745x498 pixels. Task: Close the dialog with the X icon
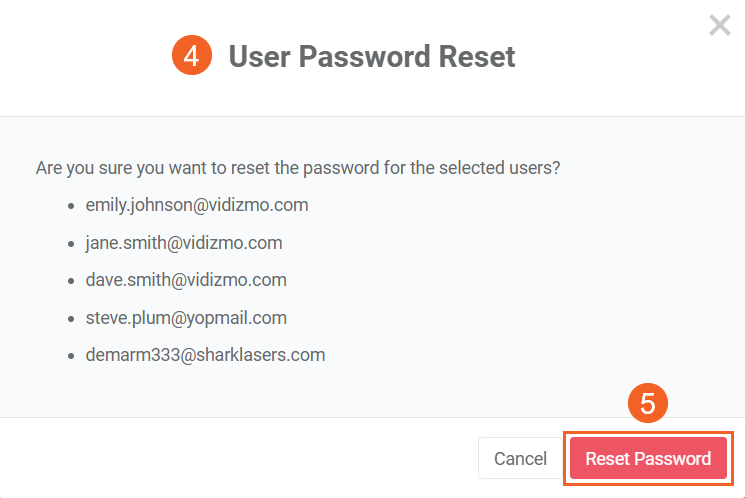pos(719,26)
